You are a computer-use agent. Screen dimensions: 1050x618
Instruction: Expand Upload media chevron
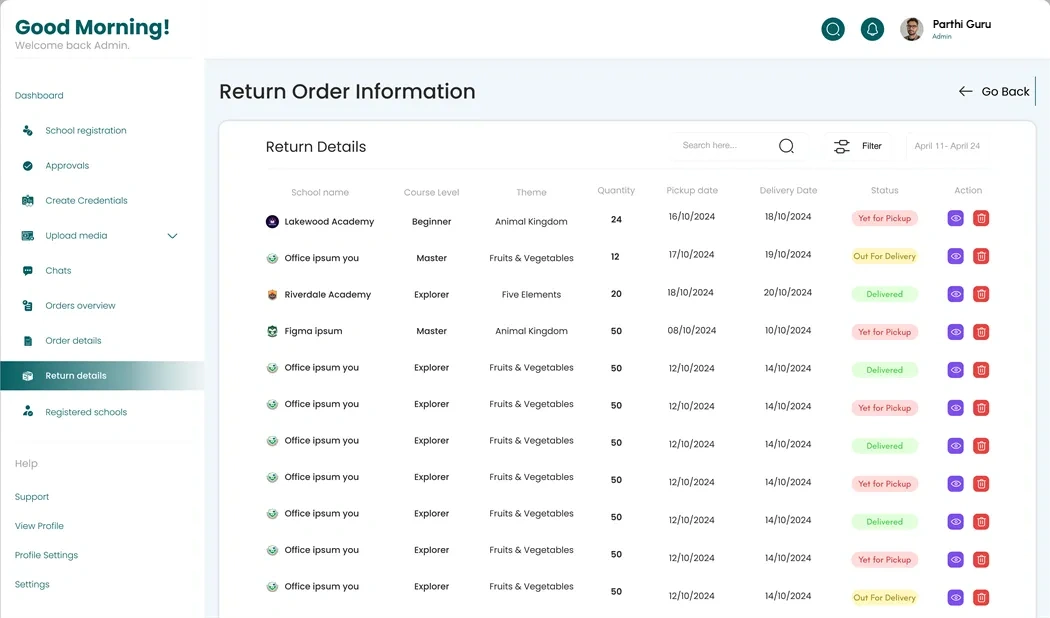coord(172,236)
